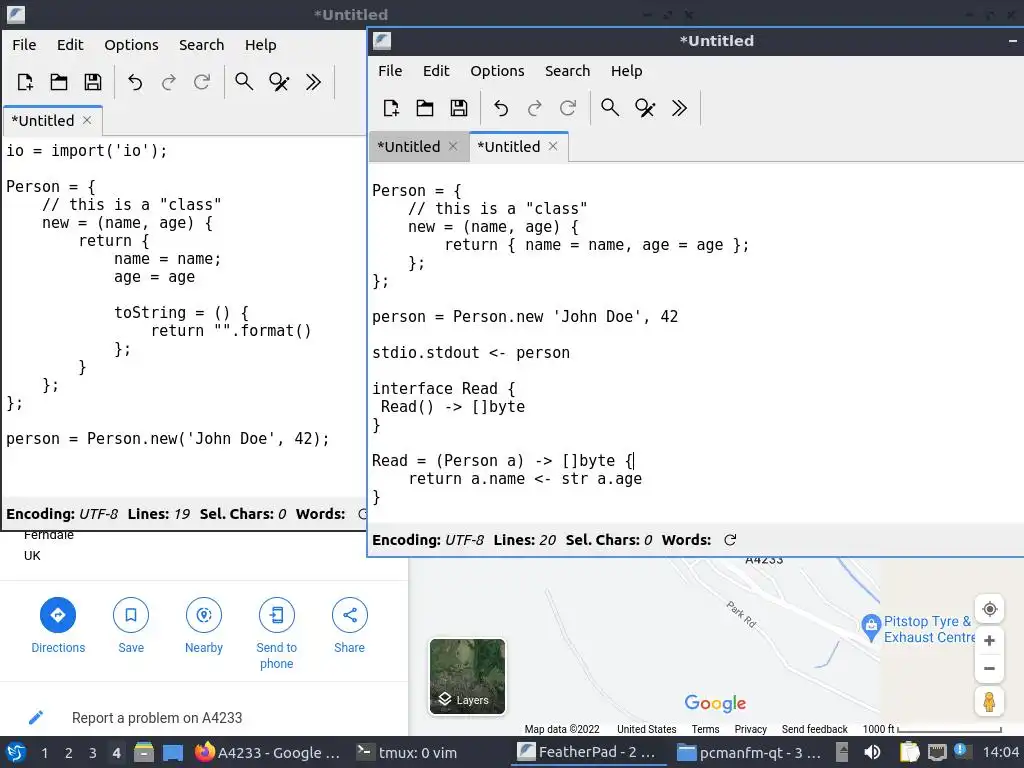Switch to tmux: 0 vim taskbar entry
Image resolution: width=1024 pixels, height=768 pixels.
point(407,752)
